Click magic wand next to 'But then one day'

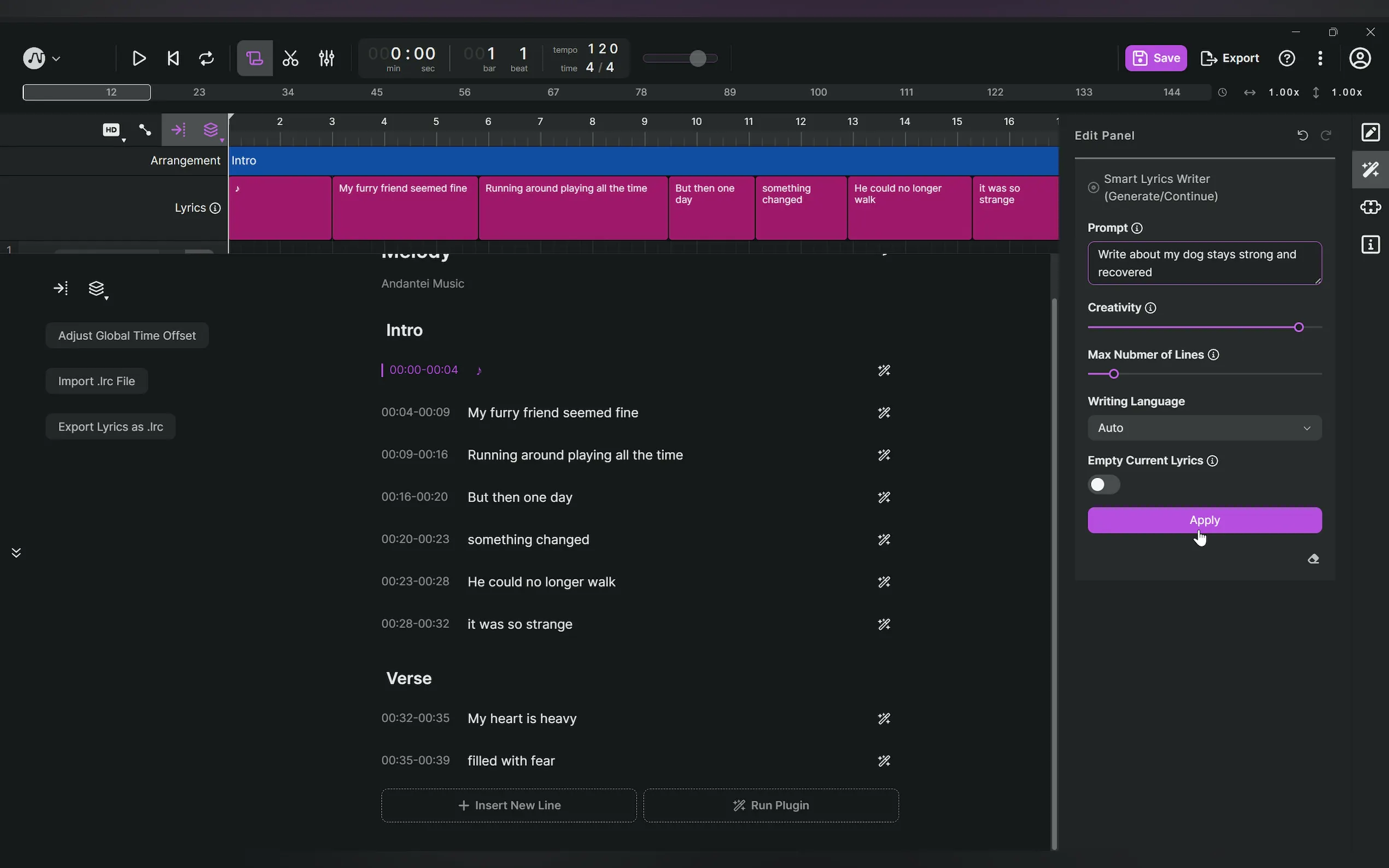[884, 497]
